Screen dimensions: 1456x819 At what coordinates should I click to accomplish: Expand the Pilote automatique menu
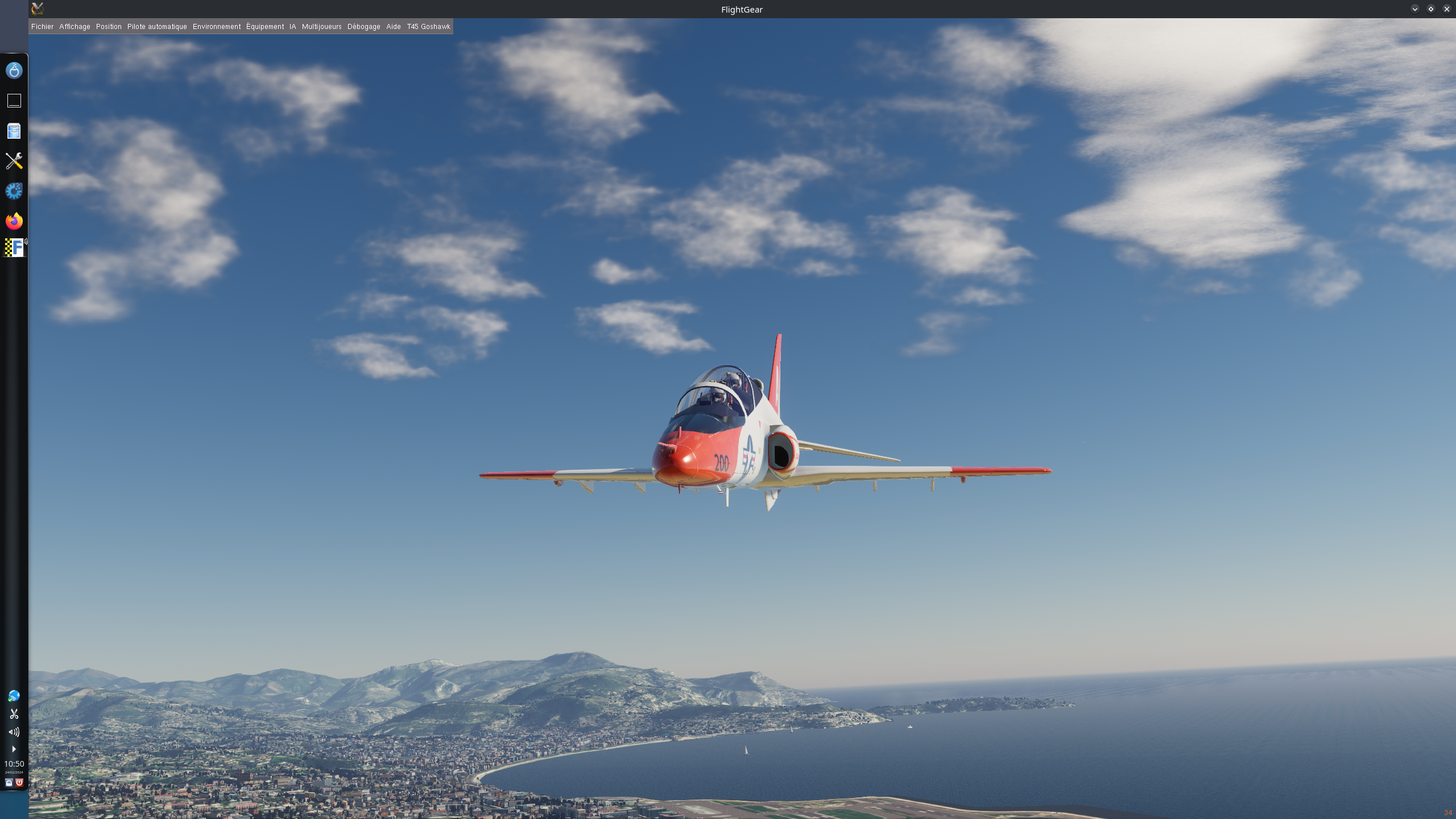click(157, 27)
